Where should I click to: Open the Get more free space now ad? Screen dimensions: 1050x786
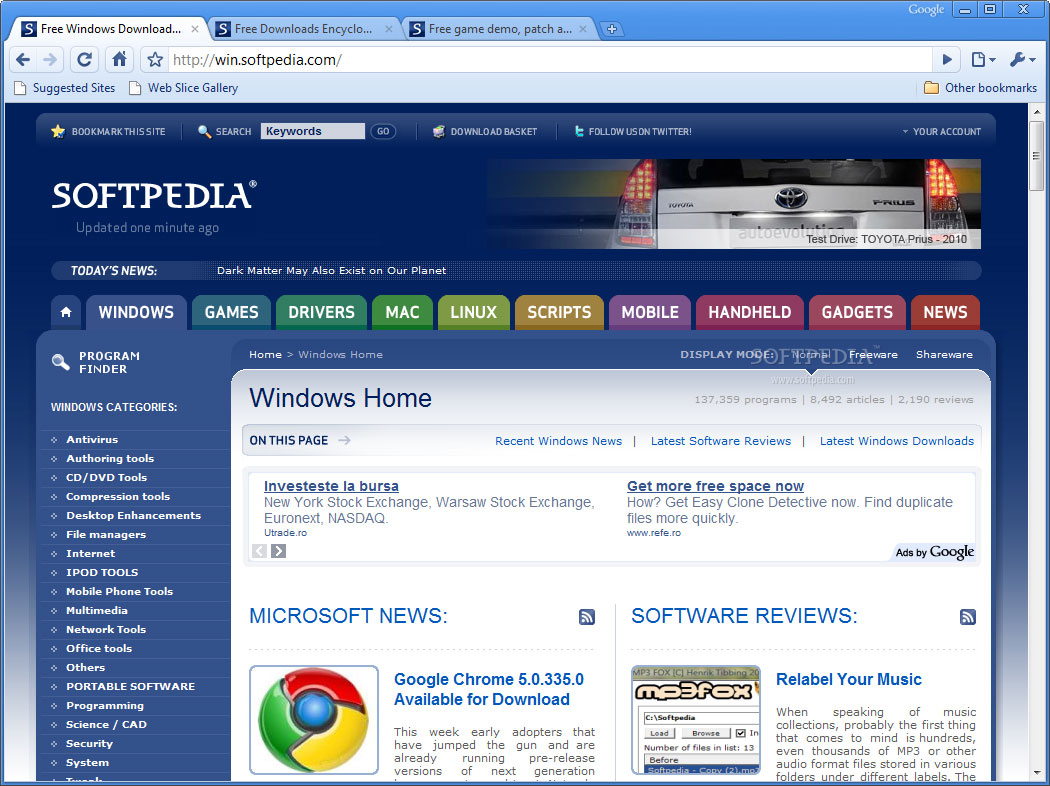[x=715, y=486]
